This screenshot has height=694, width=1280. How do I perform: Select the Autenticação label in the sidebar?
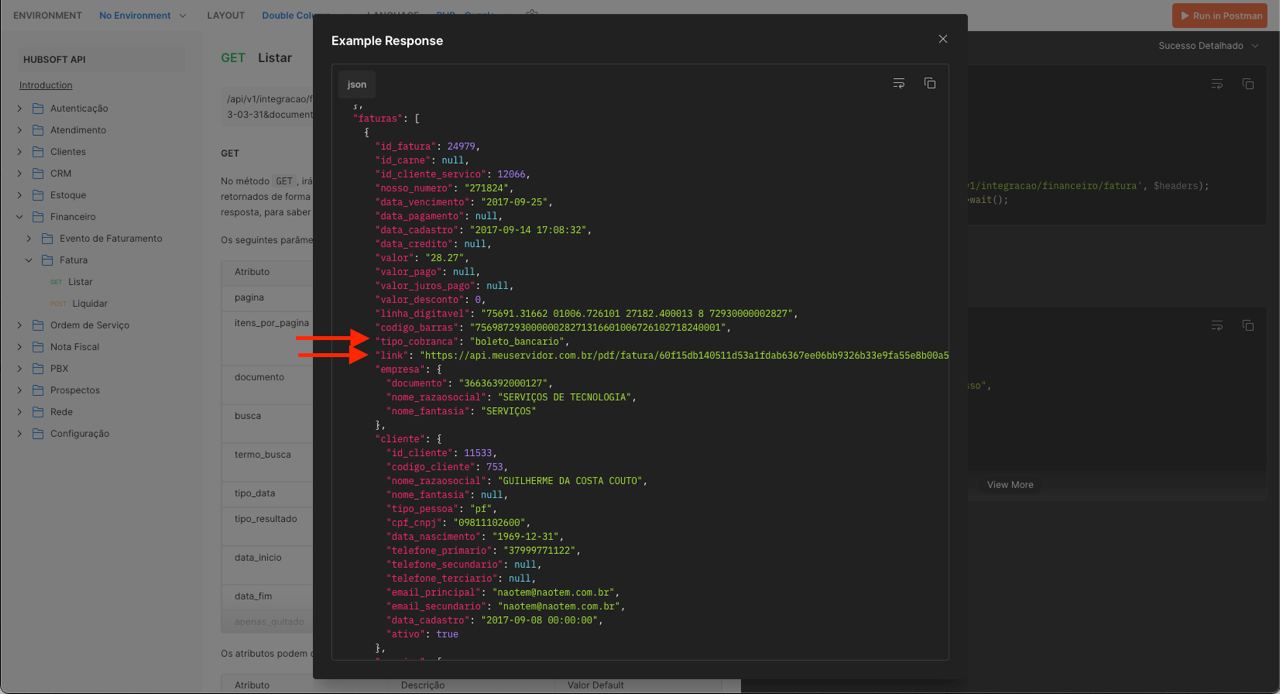pos(79,108)
